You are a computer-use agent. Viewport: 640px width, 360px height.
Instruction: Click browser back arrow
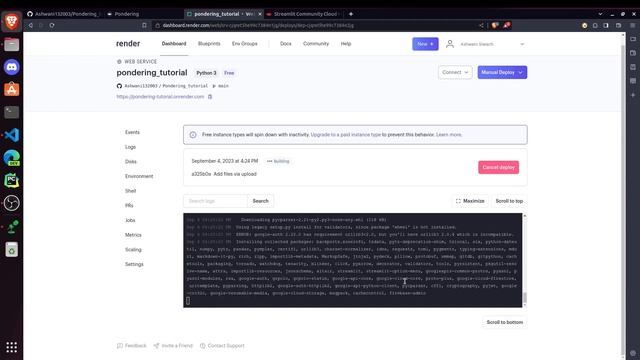(31, 25)
